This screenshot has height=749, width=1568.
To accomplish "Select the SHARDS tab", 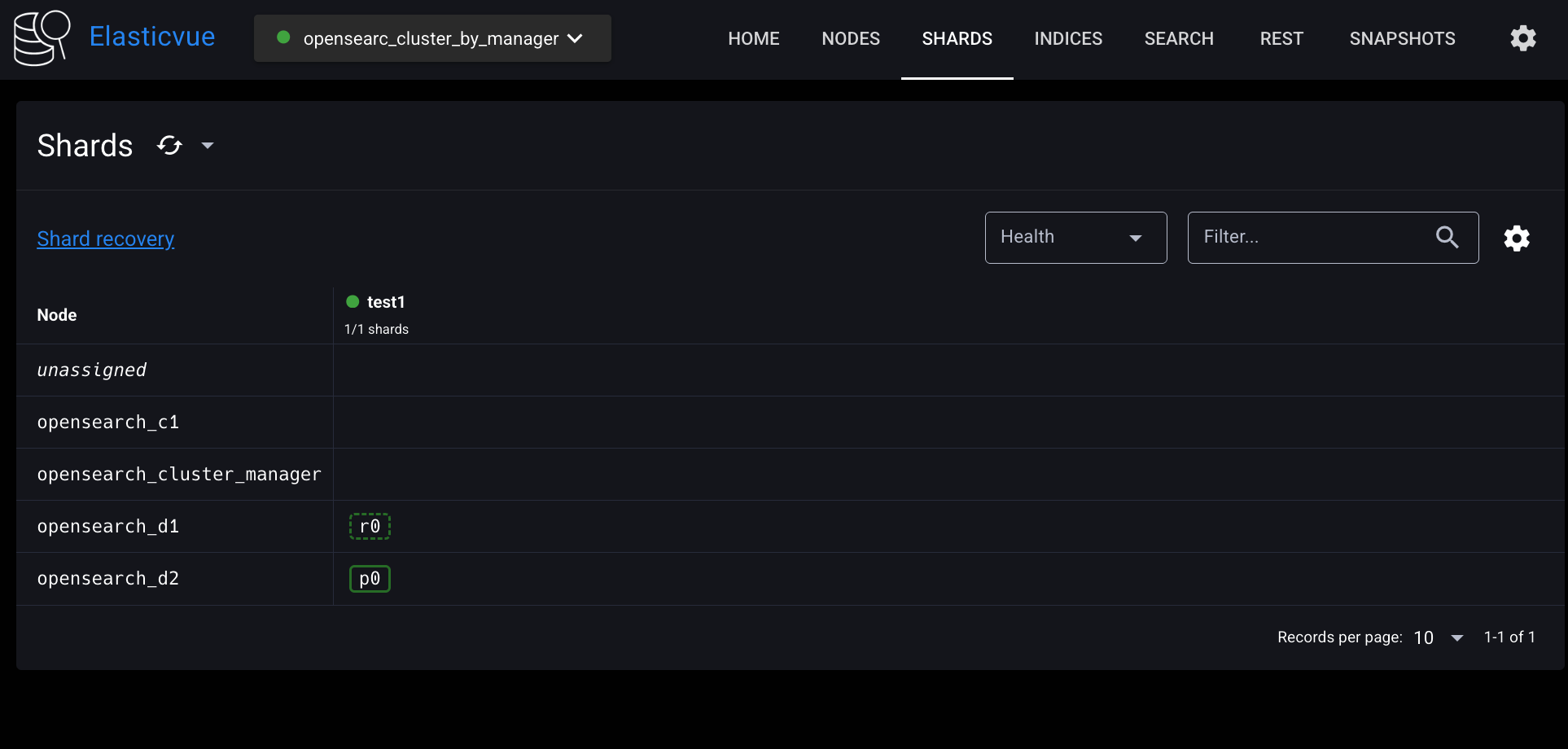I will click(x=957, y=38).
